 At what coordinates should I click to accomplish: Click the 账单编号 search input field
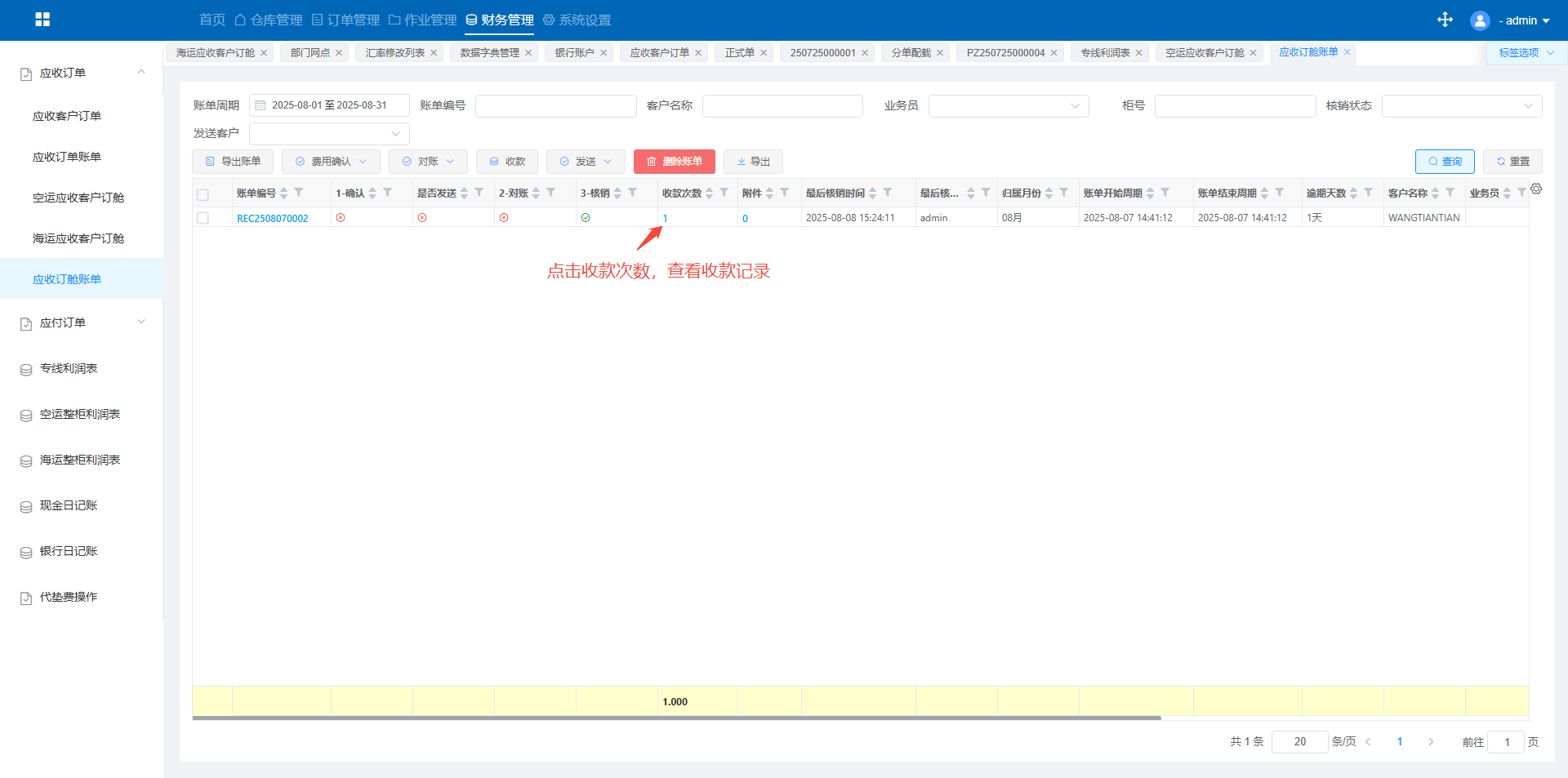click(x=555, y=106)
